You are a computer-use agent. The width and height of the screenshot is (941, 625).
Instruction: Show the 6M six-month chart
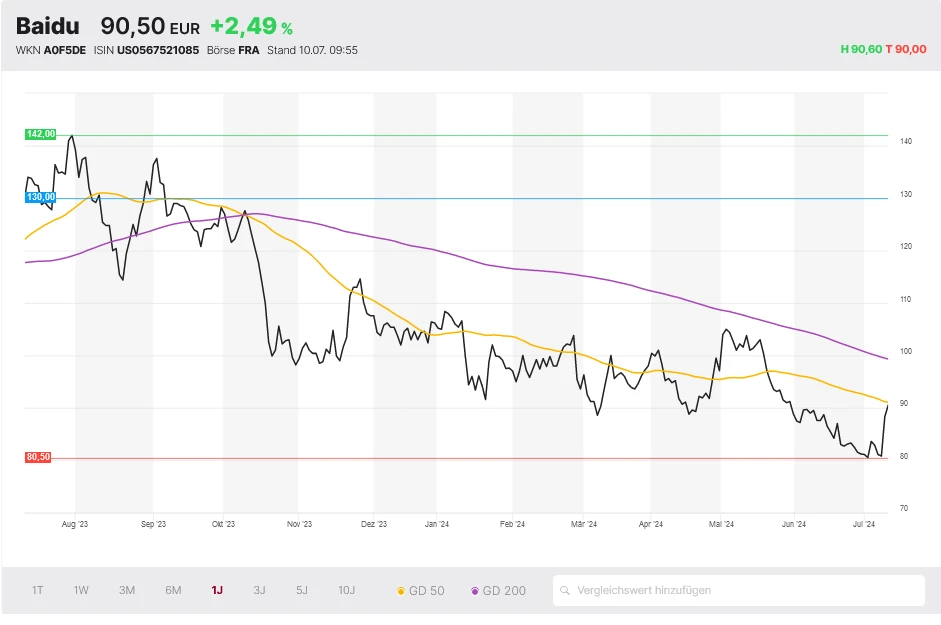point(172,591)
